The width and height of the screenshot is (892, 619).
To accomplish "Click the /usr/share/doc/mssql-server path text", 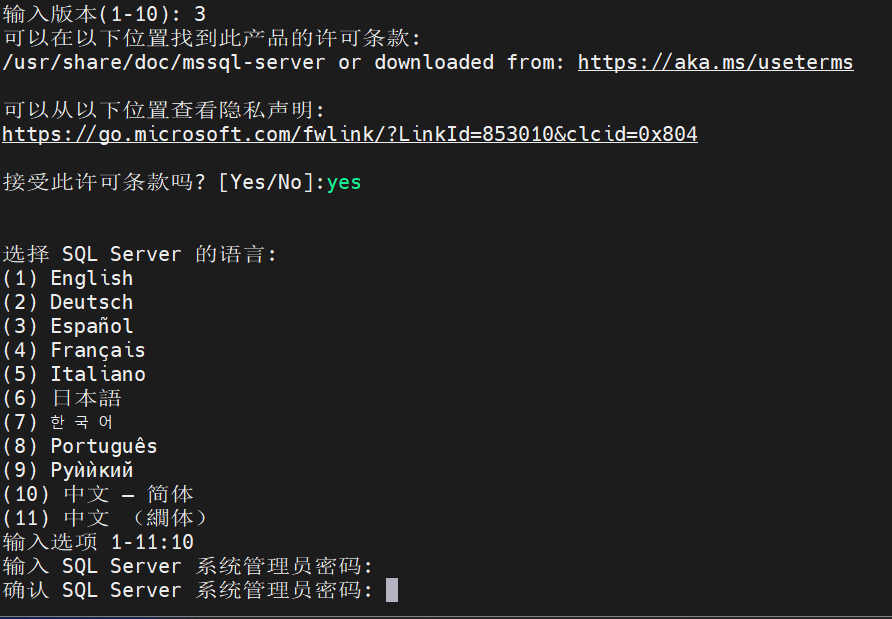I will point(164,62).
